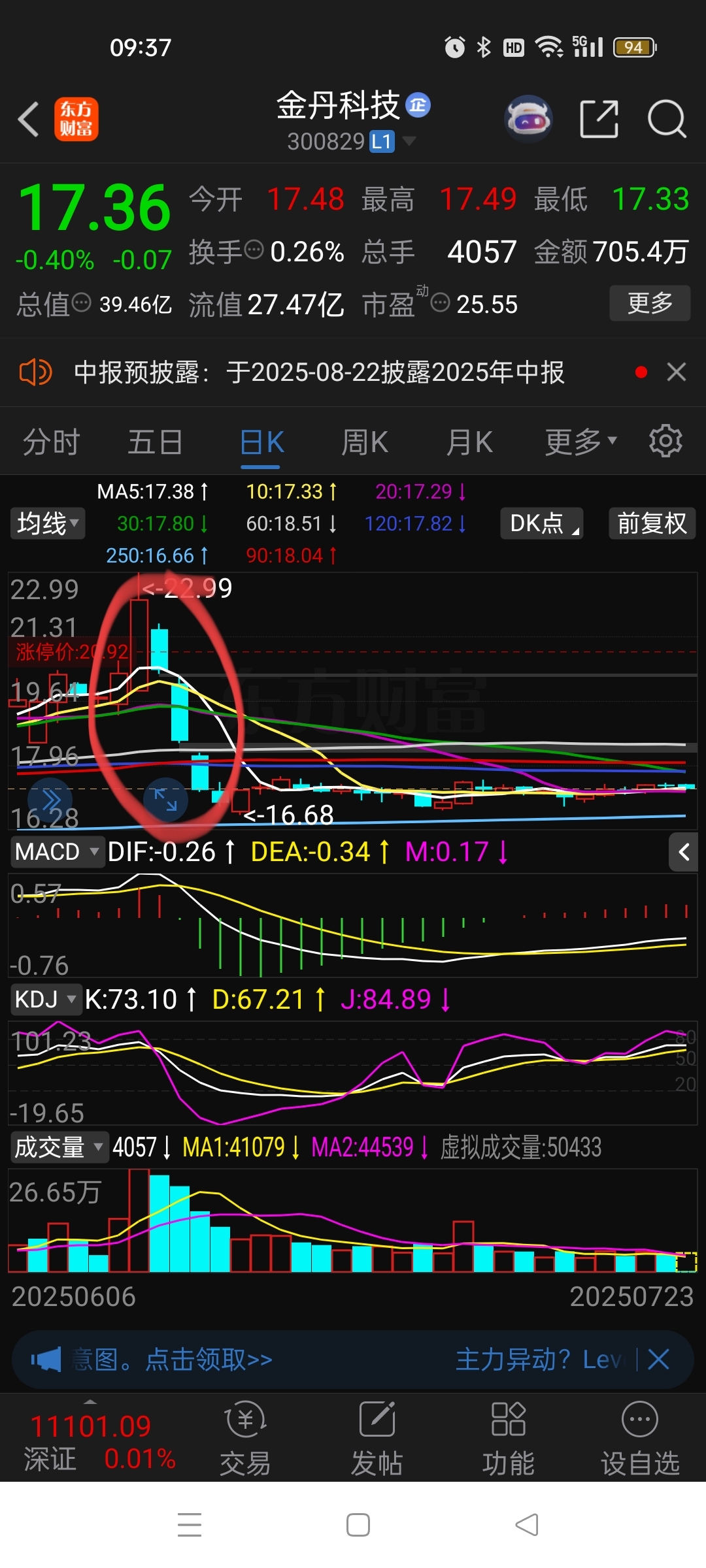Tap the 前复权 adjustment button
The width and height of the screenshot is (706, 1568).
coord(652,523)
